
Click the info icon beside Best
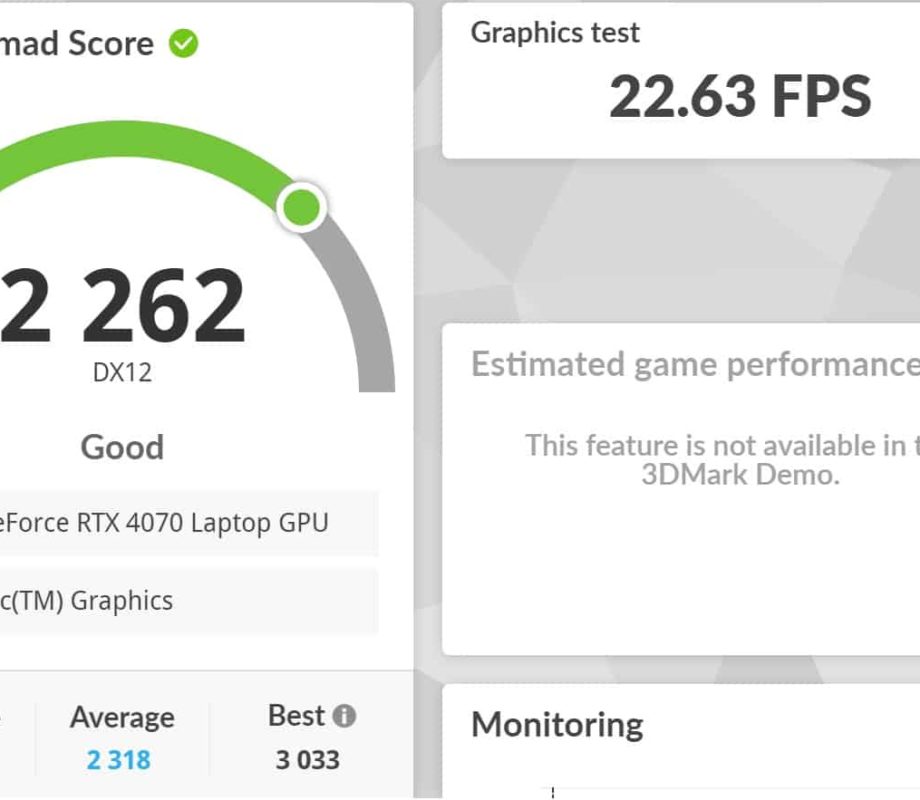[344, 716]
